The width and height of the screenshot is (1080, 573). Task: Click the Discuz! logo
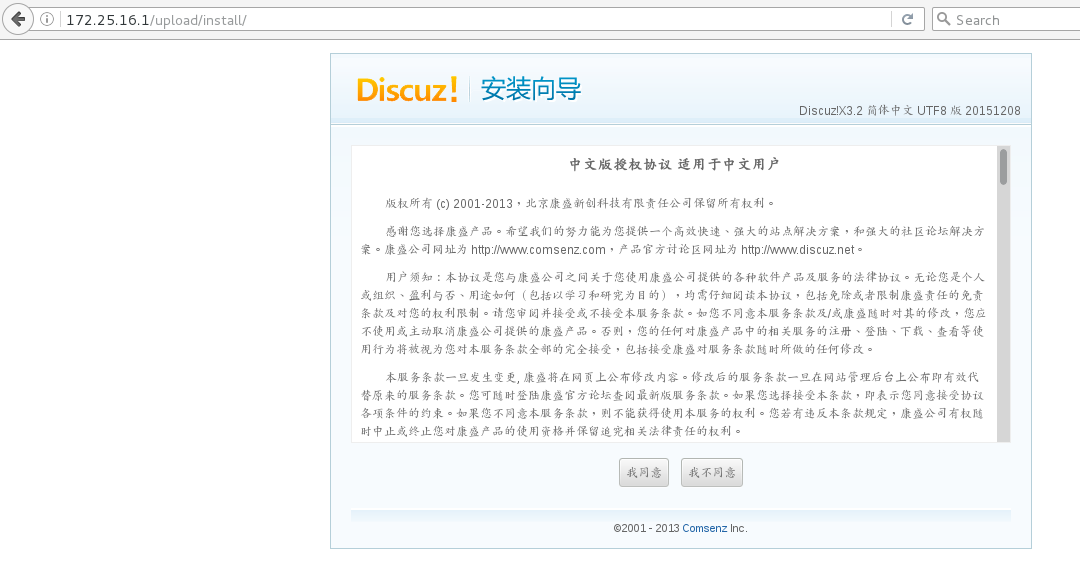coord(406,90)
